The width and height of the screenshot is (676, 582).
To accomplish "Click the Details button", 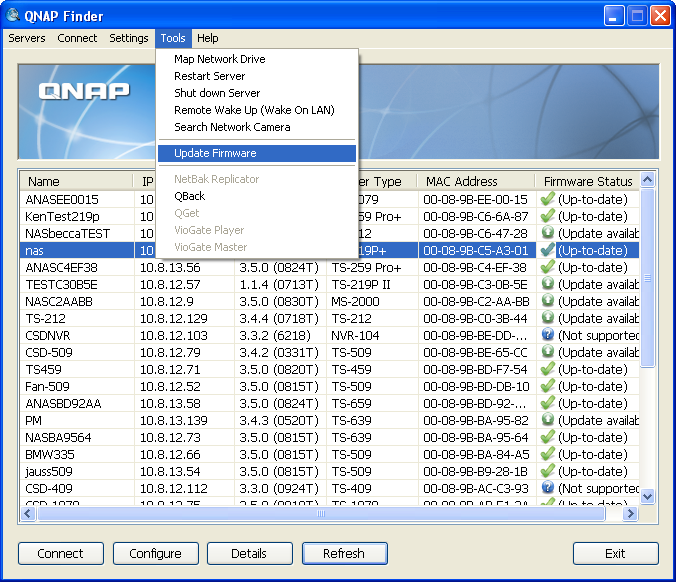I will pos(250,553).
